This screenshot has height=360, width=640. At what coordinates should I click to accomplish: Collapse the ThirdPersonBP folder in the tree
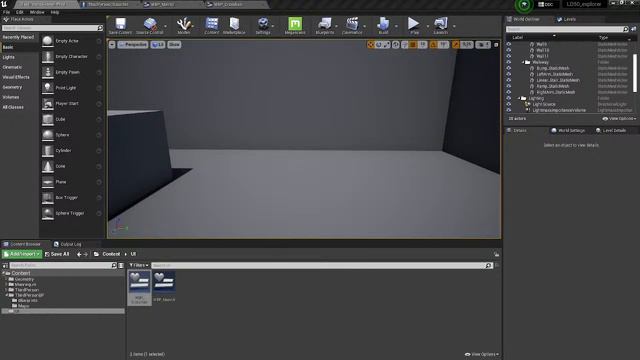pyautogui.click(x=7, y=295)
